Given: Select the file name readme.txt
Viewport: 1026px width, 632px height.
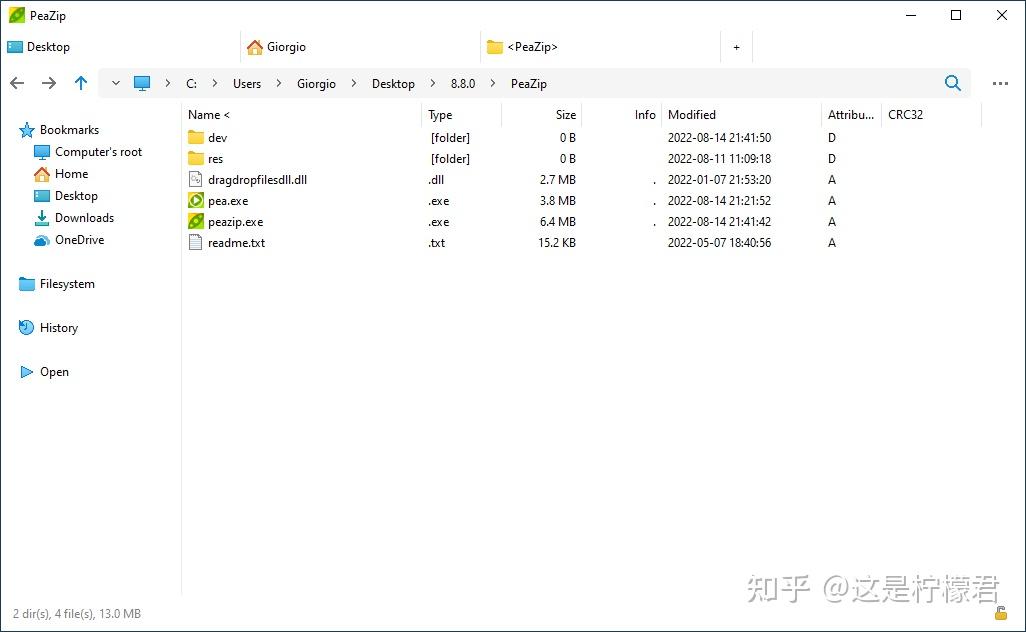Looking at the screenshot, I should (236, 243).
